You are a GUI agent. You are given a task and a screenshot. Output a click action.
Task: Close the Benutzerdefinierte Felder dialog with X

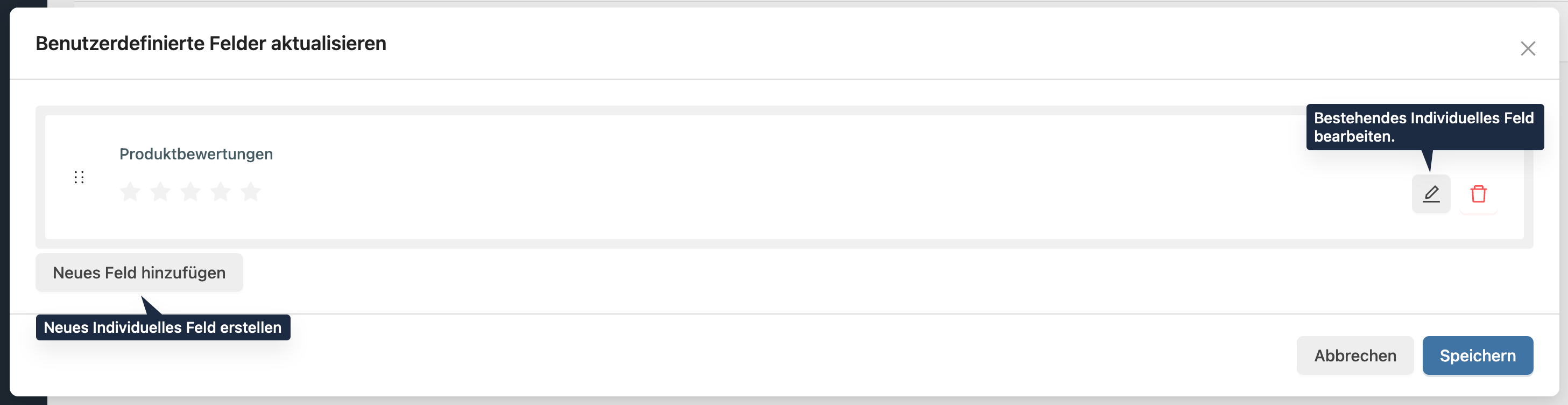click(x=1527, y=48)
